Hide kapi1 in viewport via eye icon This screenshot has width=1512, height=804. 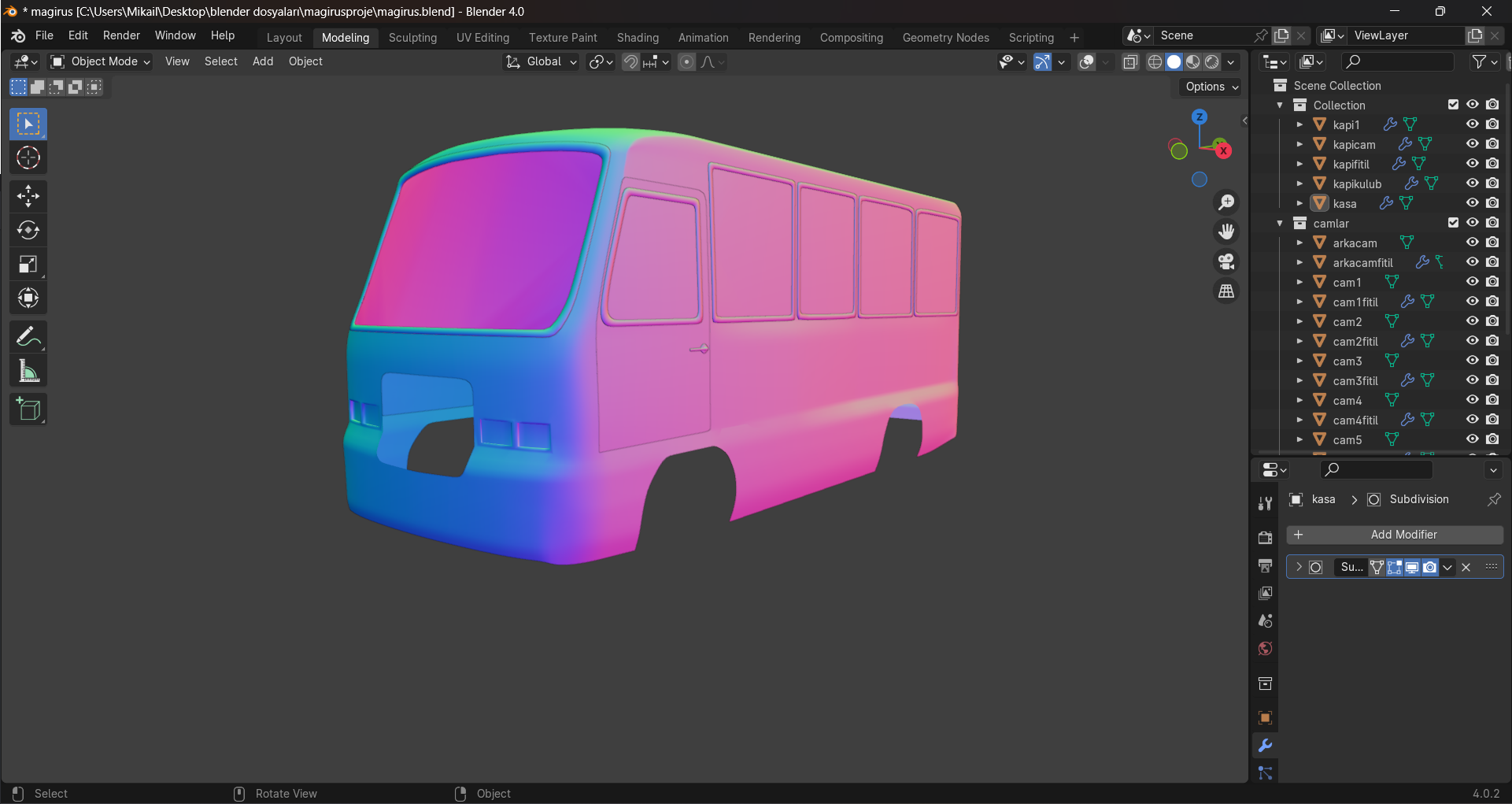1472,124
